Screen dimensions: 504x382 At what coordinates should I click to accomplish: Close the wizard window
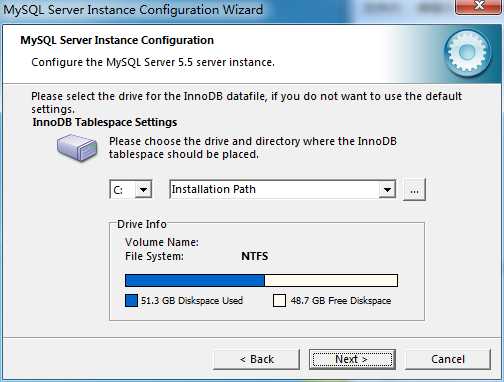pyautogui.click(x=479, y=6)
